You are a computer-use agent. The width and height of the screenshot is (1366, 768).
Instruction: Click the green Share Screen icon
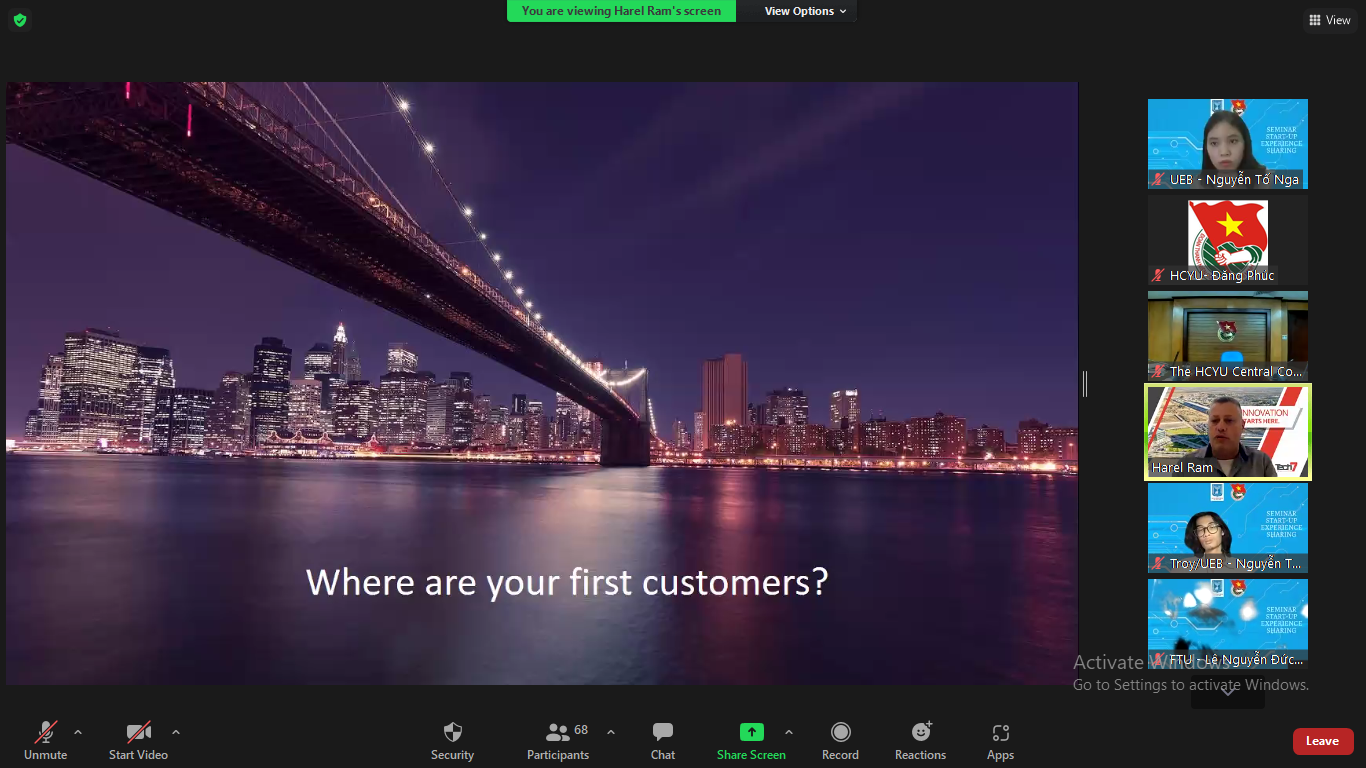(751, 732)
